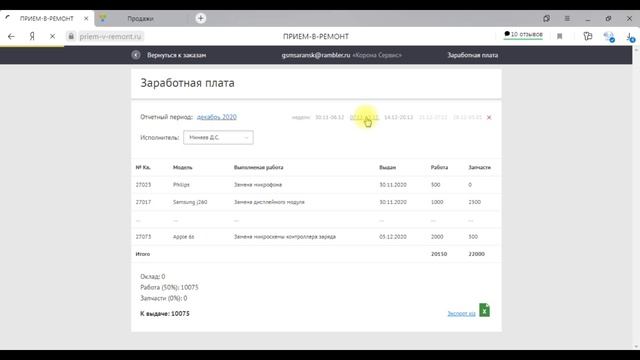This screenshot has width=640, height=360.
Task: Expand the Исполнитель dropdown
Action: pyautogui.click(x=218, y=138)
